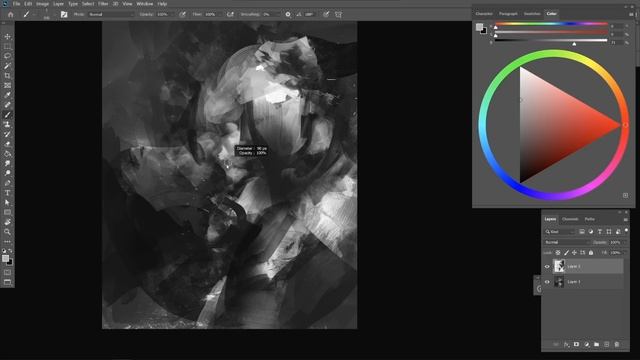
Task: Select the Eyedropper tool
Action: click(x=7, y=95)
